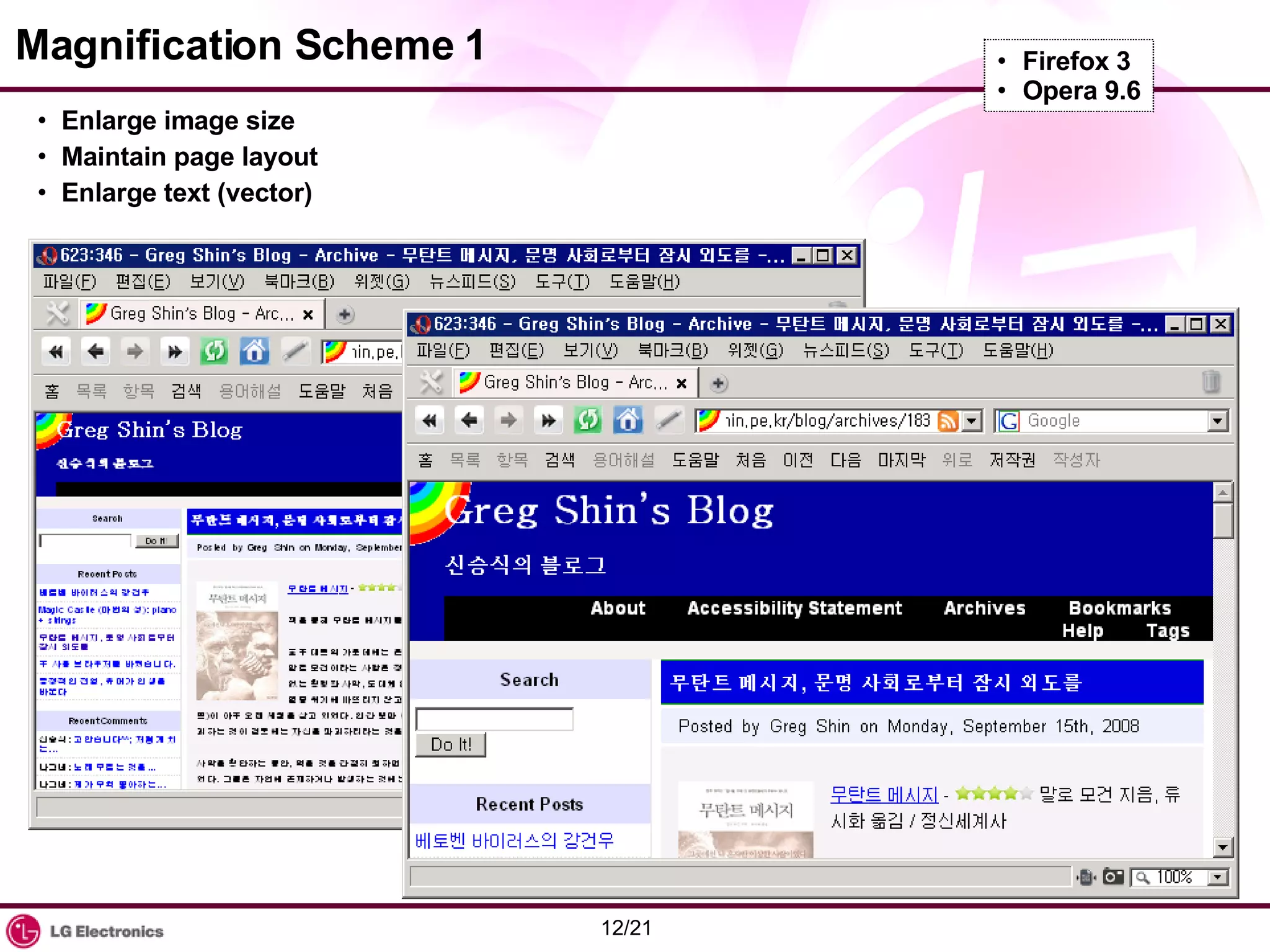1270x952 pixels.
Task: Click the blog Search text field in the front window
Action: tap(494, 720)
